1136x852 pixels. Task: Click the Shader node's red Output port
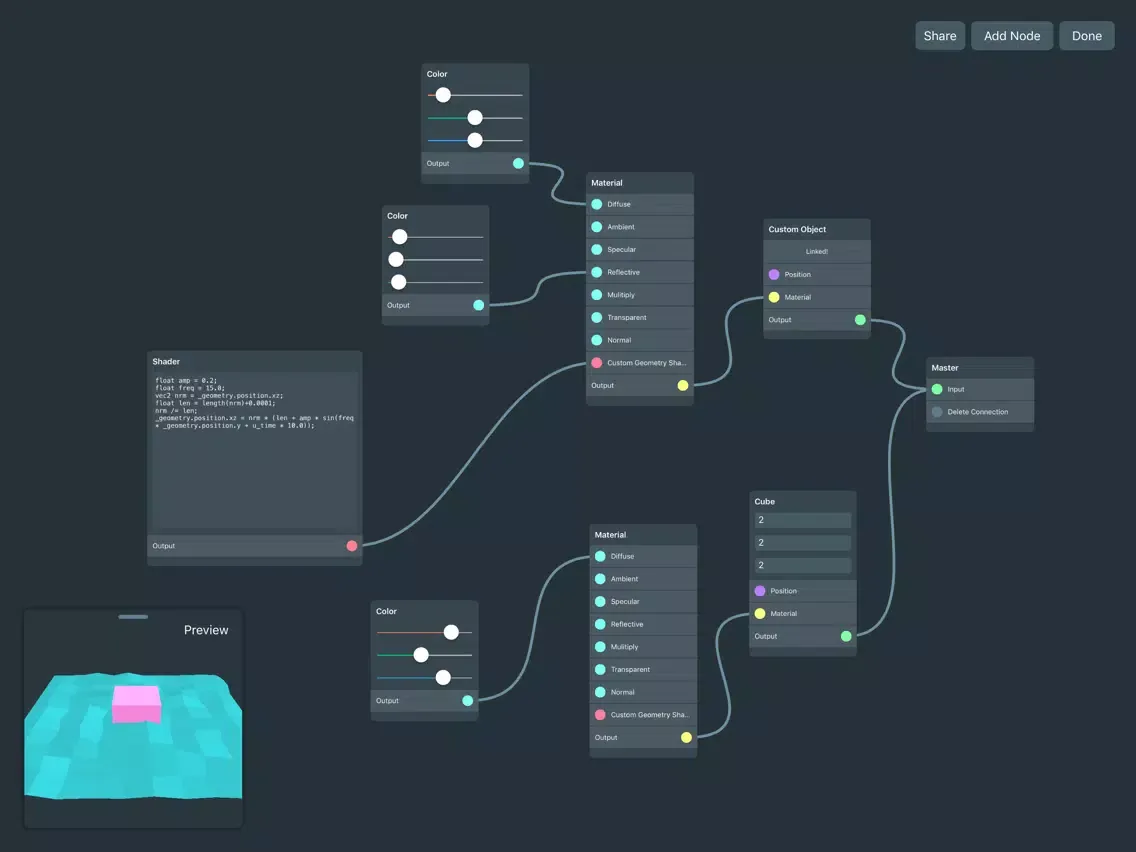351,546
